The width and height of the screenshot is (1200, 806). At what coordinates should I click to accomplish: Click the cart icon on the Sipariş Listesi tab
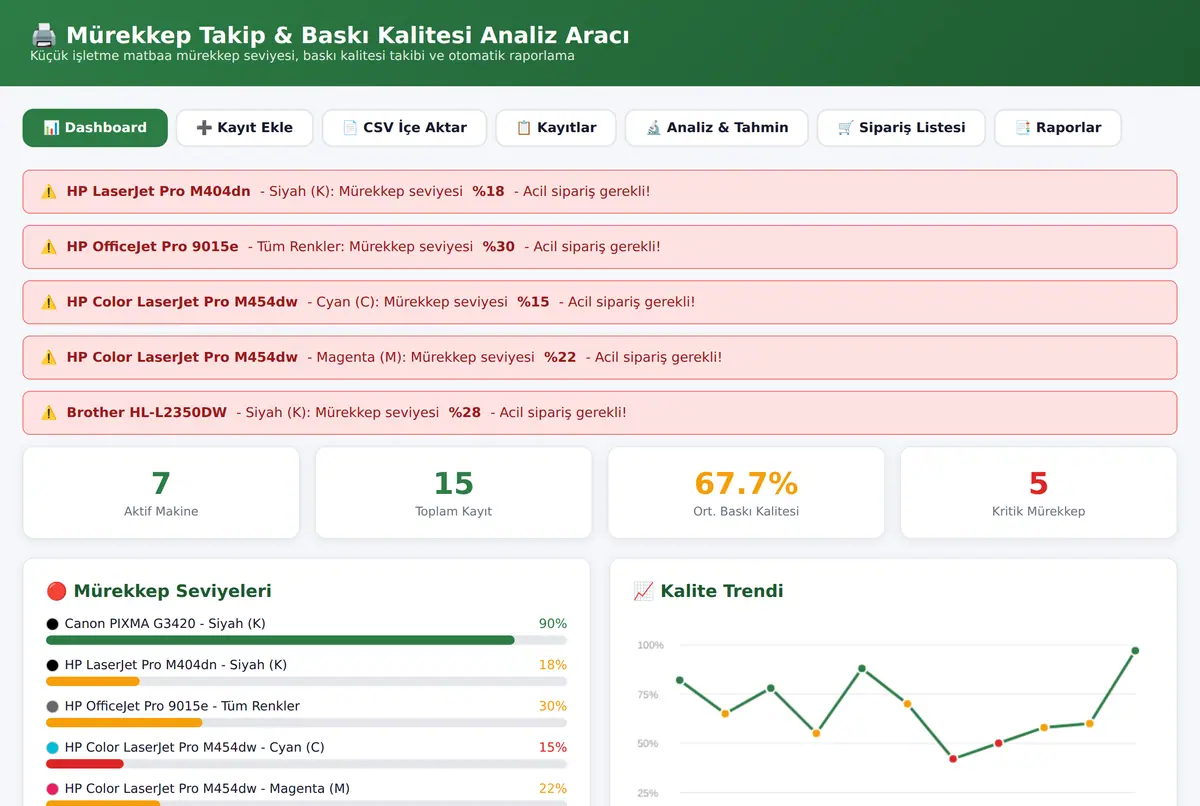click(x=846, y=128)
